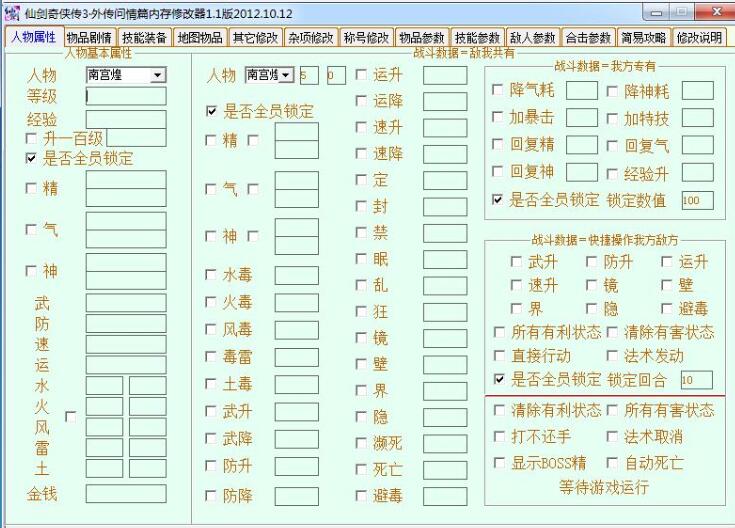Go to the 其它修改 tab
This screenshot has width=735, height=528.
click(255, 37)
